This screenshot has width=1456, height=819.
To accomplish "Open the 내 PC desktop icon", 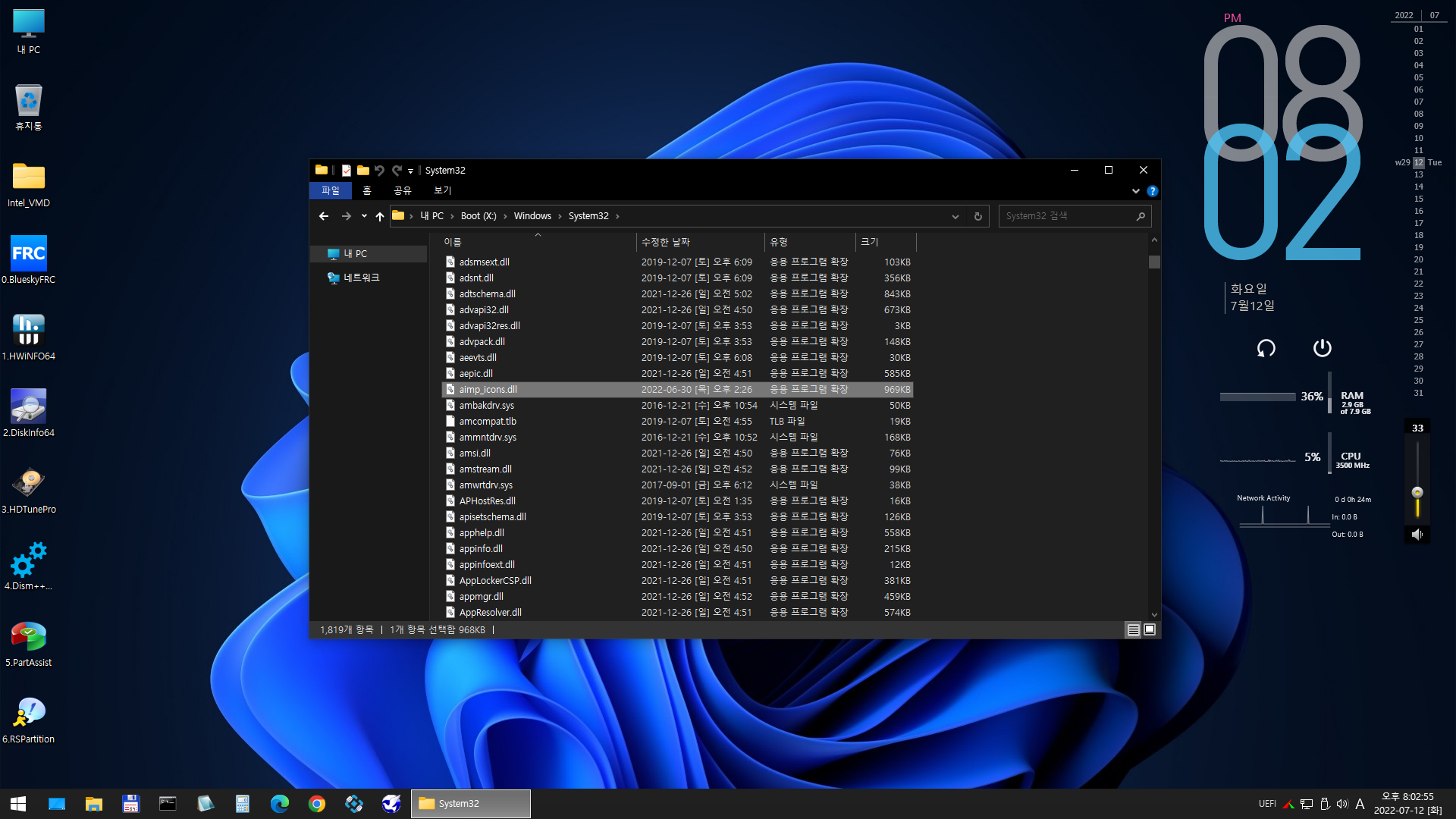I will 29,32.
